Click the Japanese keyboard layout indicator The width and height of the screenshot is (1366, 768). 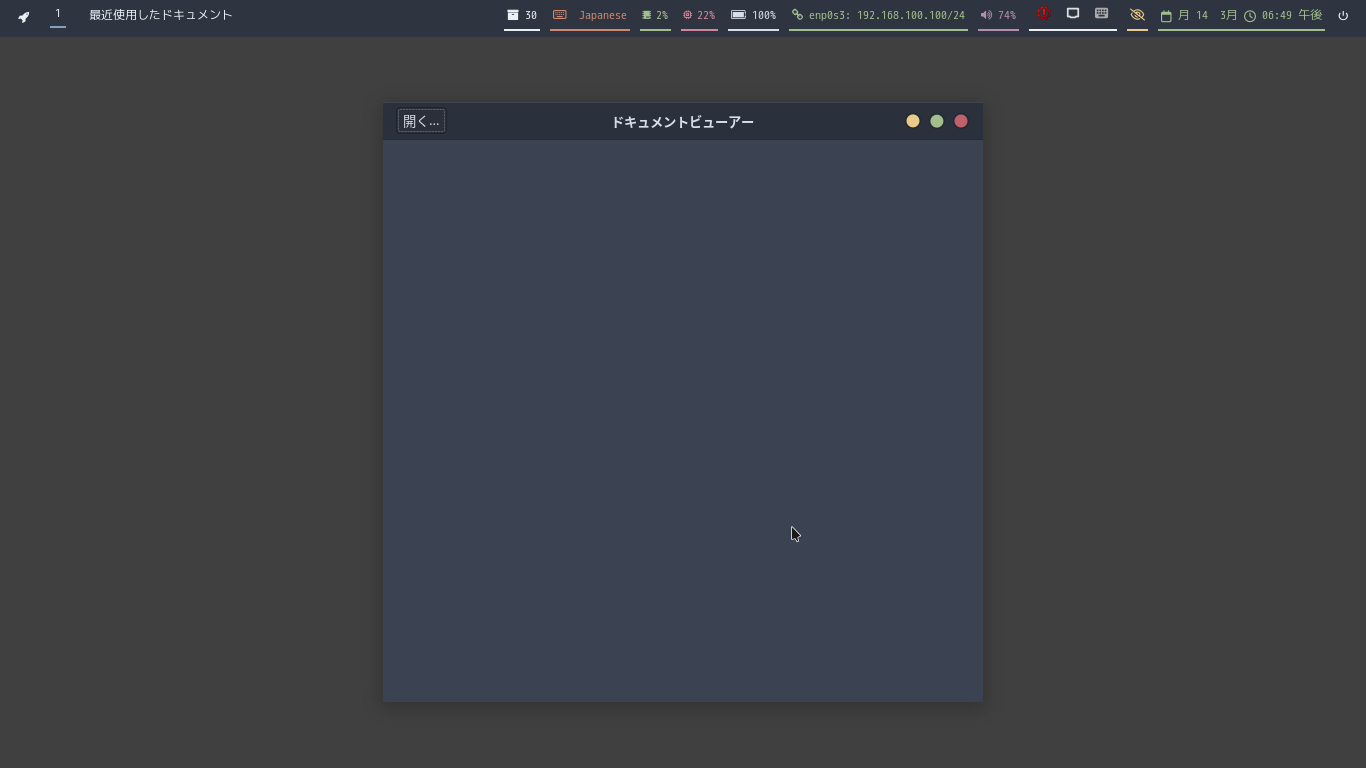(590, 15)
